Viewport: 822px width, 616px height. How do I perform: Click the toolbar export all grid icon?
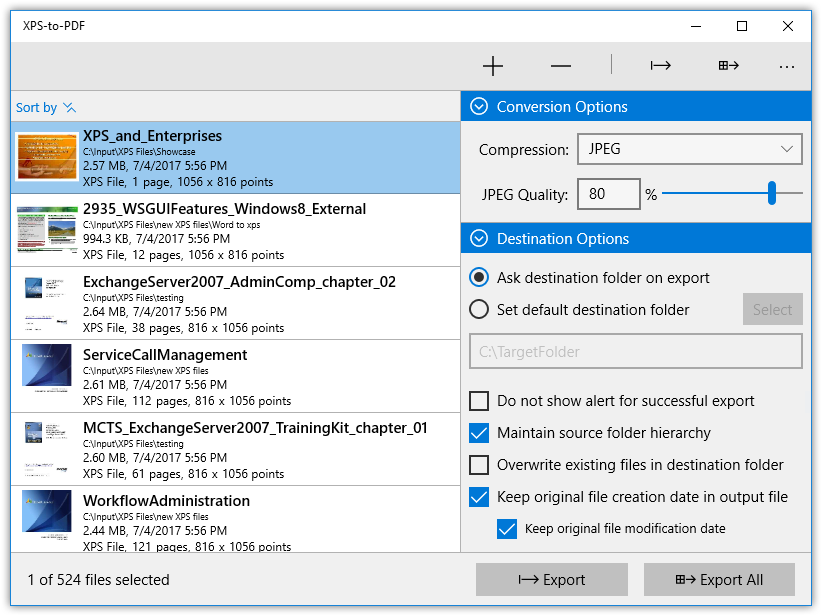click(x=727, y=66)
